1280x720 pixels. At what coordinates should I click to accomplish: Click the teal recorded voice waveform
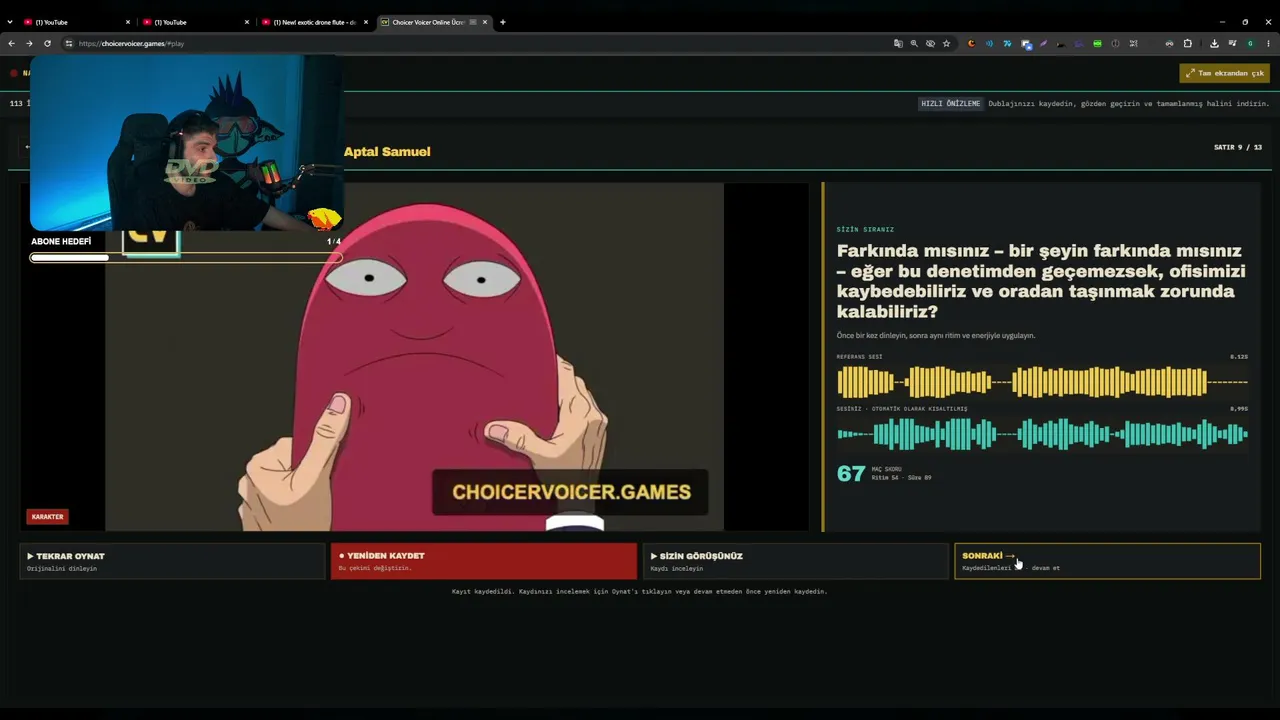[1042, 434]
